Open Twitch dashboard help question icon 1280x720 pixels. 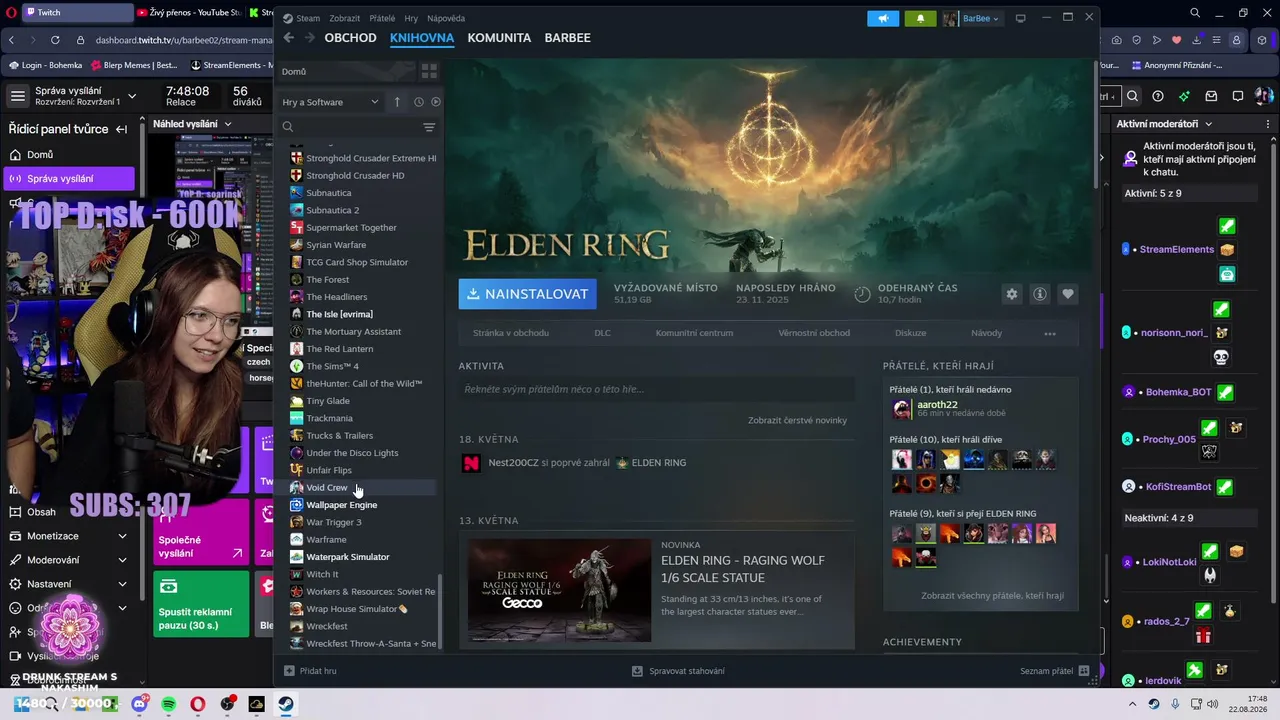[1158, 96]
